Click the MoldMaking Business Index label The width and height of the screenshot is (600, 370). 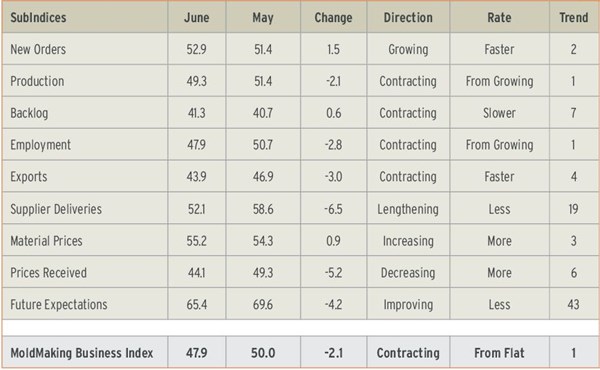coord(82,352)
